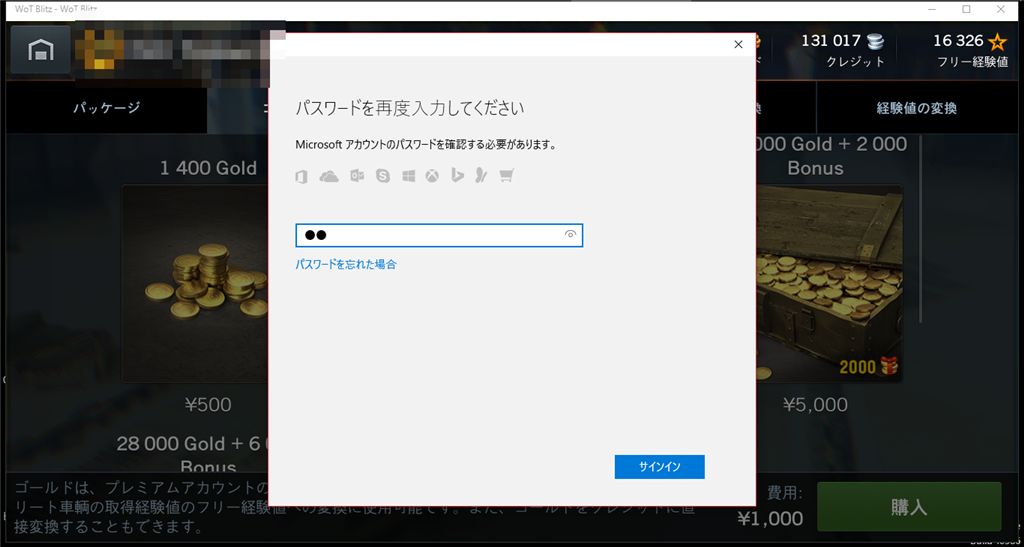Click the ¥500 price label
1024x547 pixels.
[x=208, y=405]
